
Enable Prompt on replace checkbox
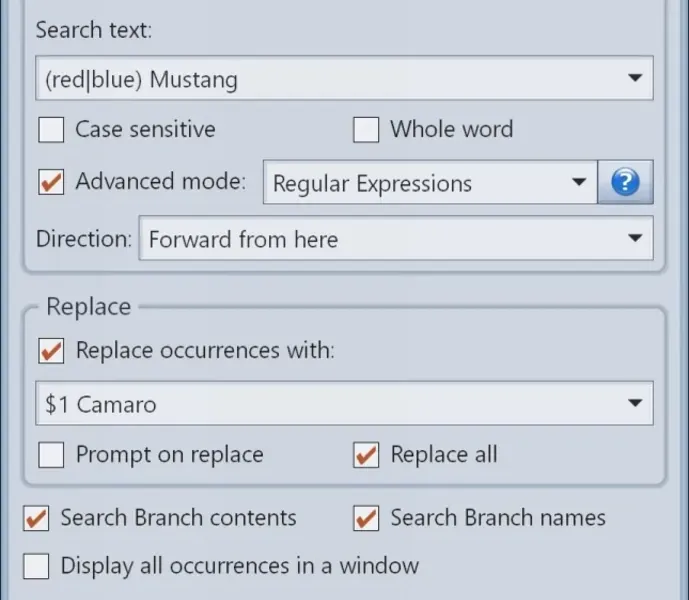click(51, 455)
